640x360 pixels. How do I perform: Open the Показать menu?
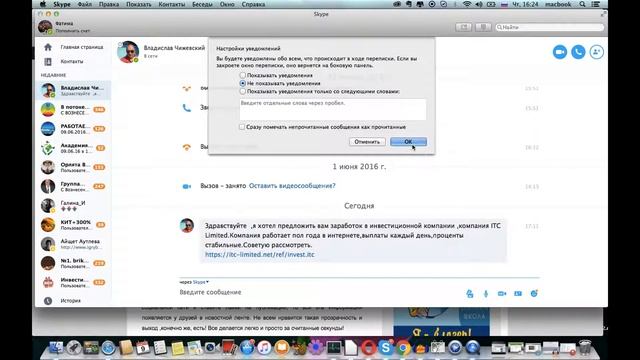point(138,4)
